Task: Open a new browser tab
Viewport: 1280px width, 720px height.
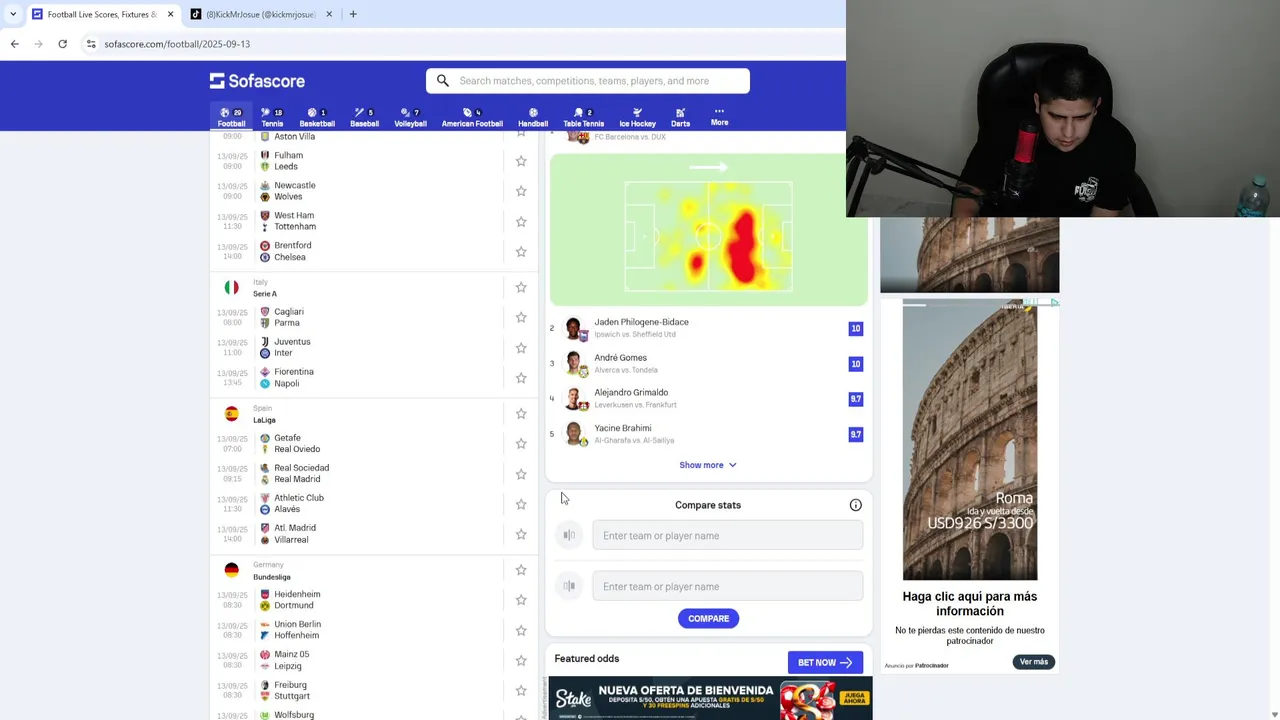Action: [x=353, y=14]
